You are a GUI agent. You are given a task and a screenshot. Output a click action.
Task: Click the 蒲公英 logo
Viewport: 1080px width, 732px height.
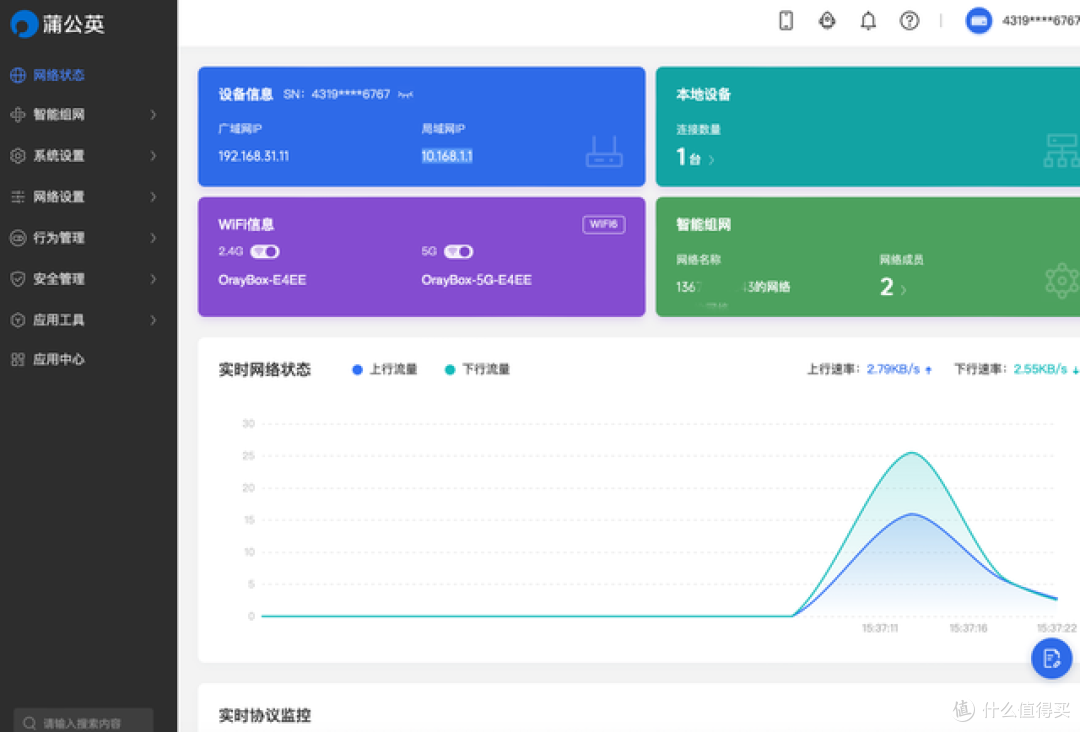[58, 24]
